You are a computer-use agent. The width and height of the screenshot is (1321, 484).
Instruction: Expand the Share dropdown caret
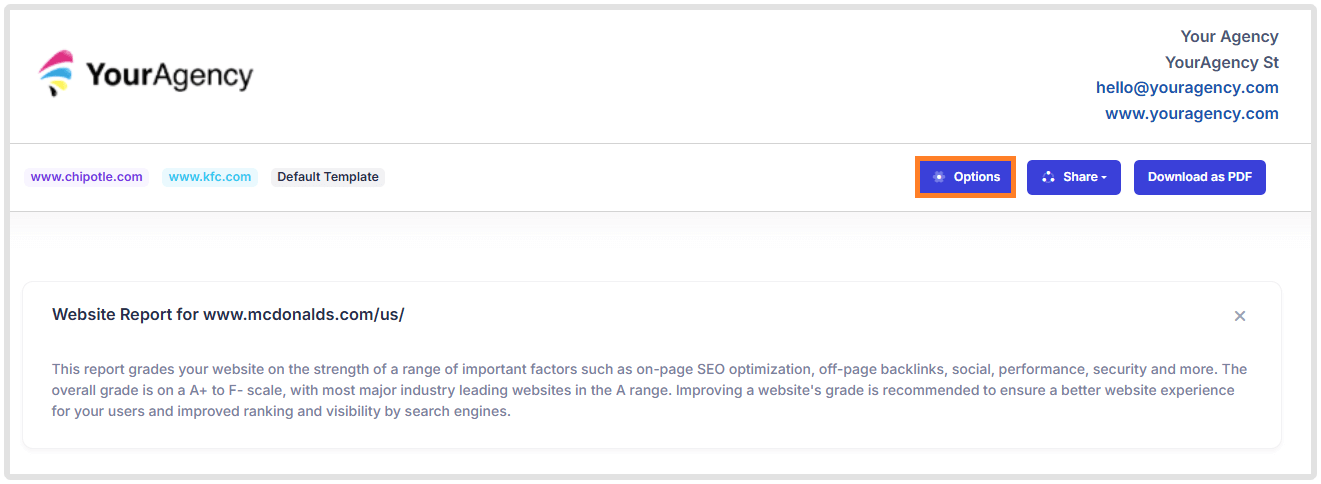coord(1104,178)
